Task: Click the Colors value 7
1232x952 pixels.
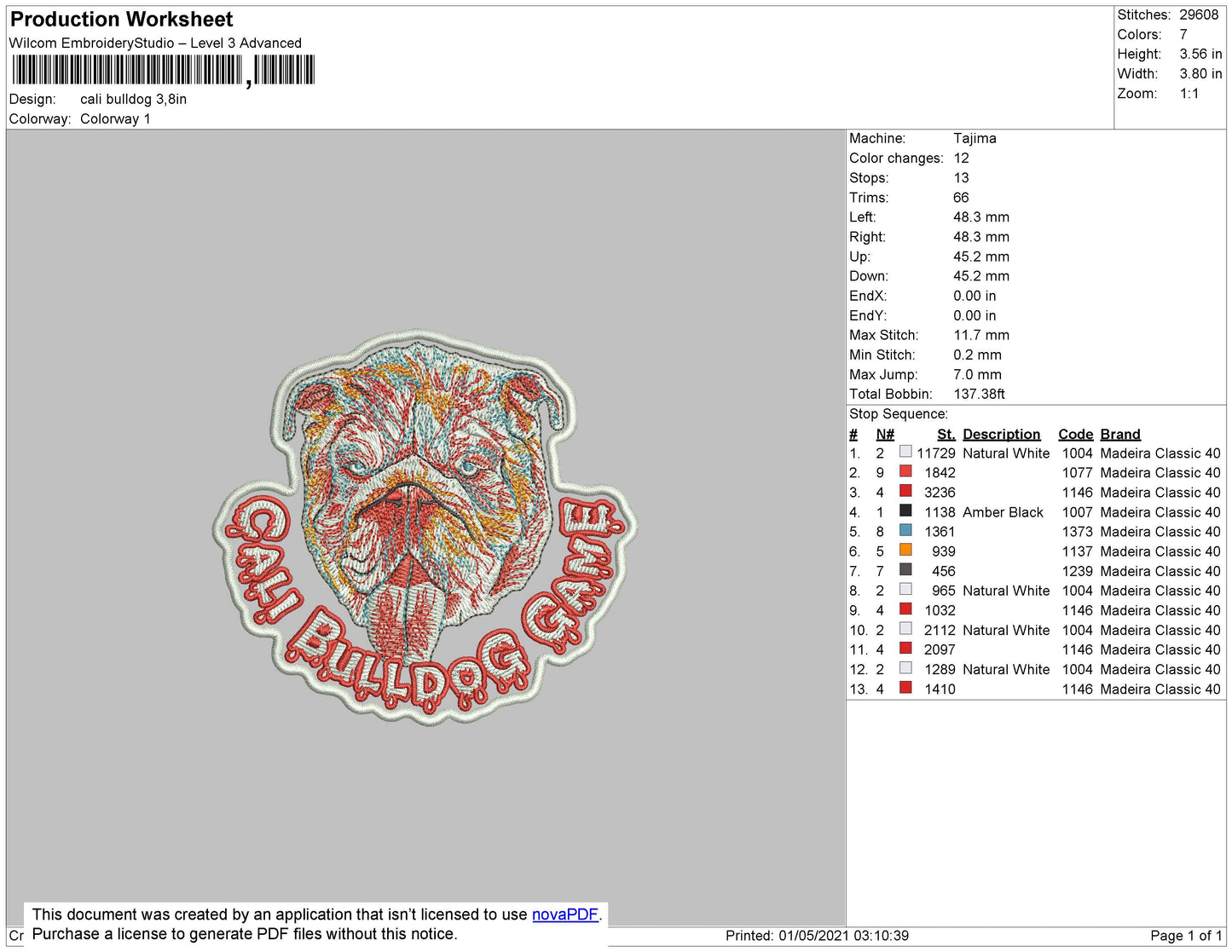Action: pyautogui.click(x=1183, y=35)
